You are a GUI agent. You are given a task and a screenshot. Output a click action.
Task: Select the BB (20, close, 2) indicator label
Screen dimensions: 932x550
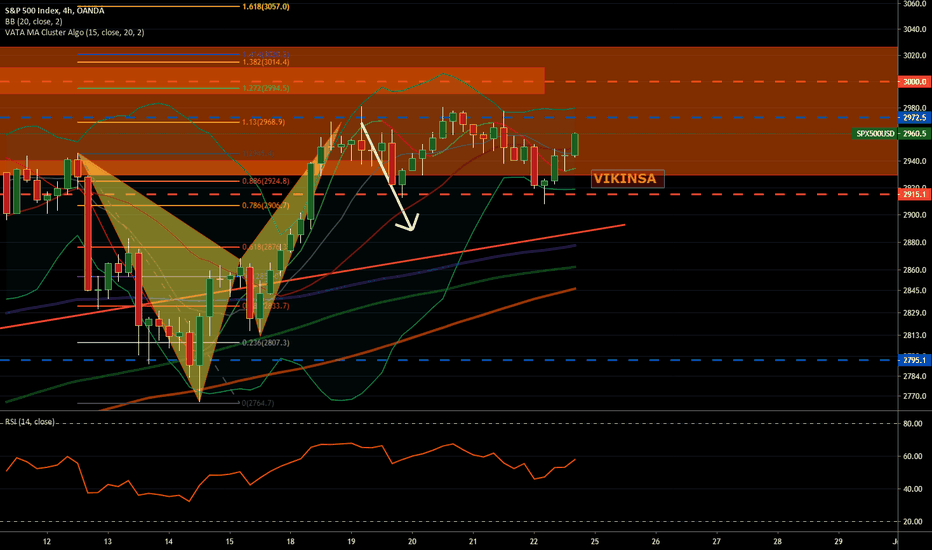[x=34, y=21]
